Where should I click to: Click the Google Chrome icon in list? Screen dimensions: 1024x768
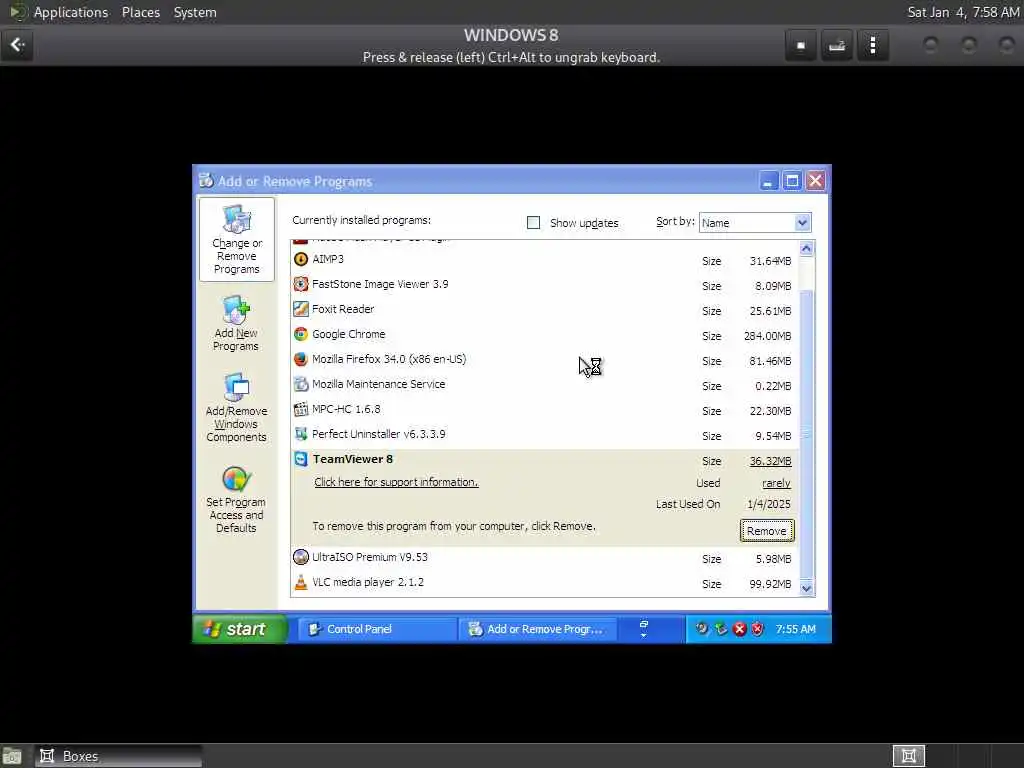[300, 334]
